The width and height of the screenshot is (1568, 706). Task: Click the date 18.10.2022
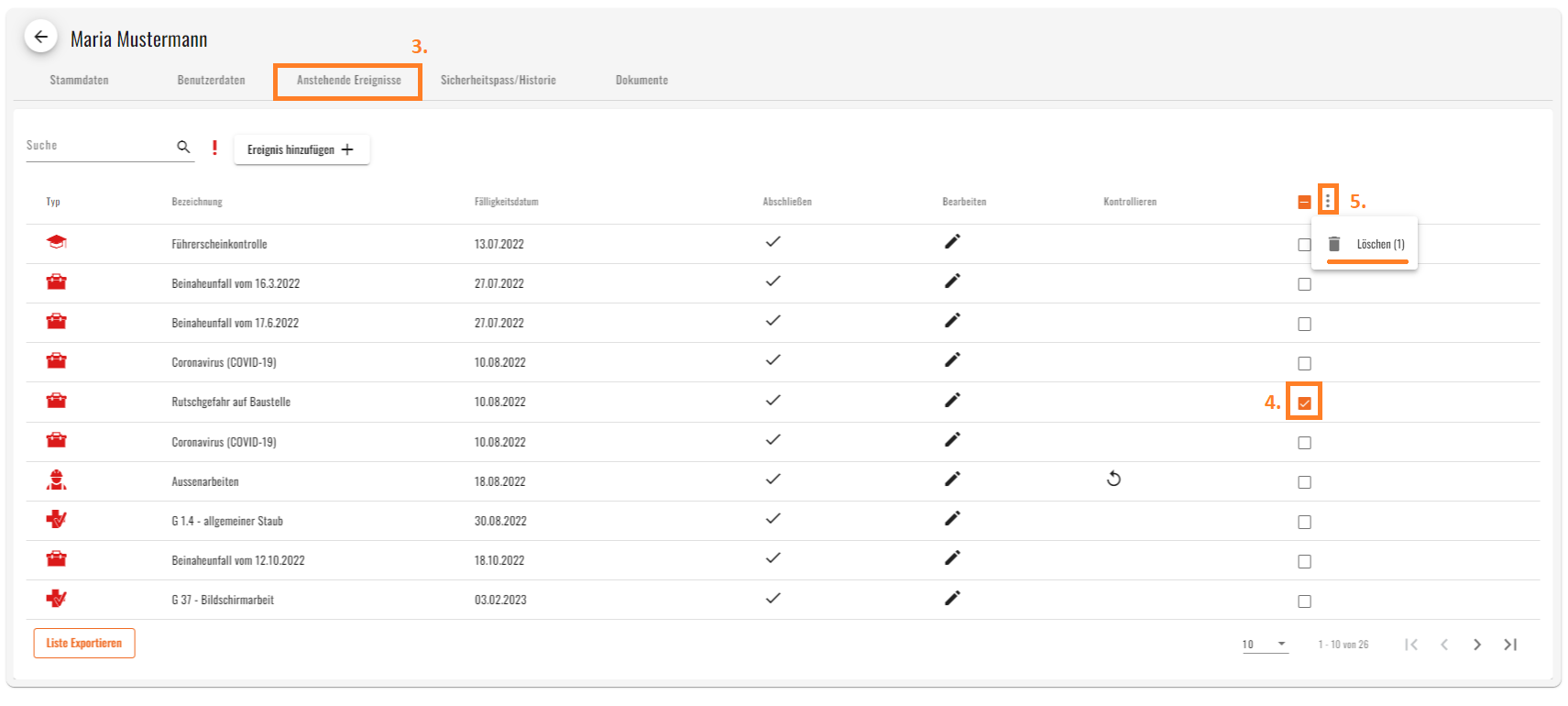click(x=499, y=560)
